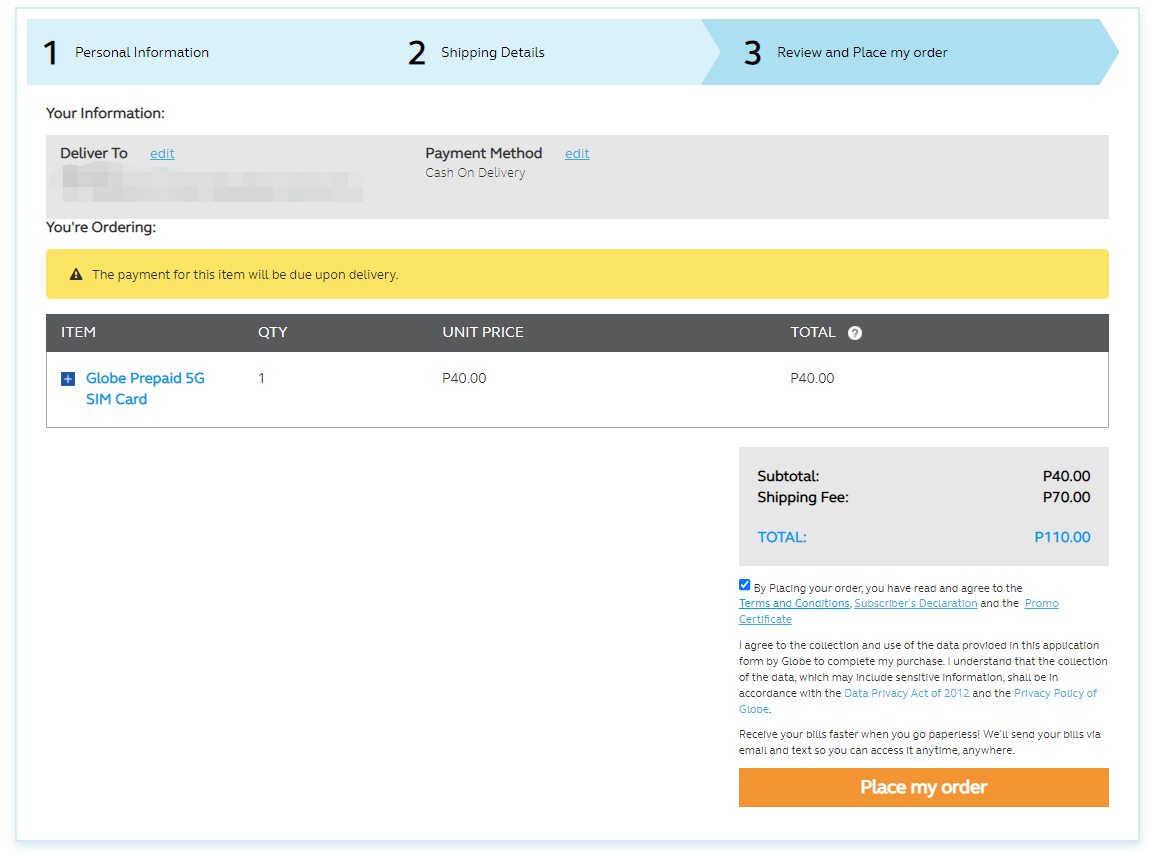This screenshot has width=1151, height=853.
Task: Click the Subtotal P40.00 amount
Action: coord(1066,476)
